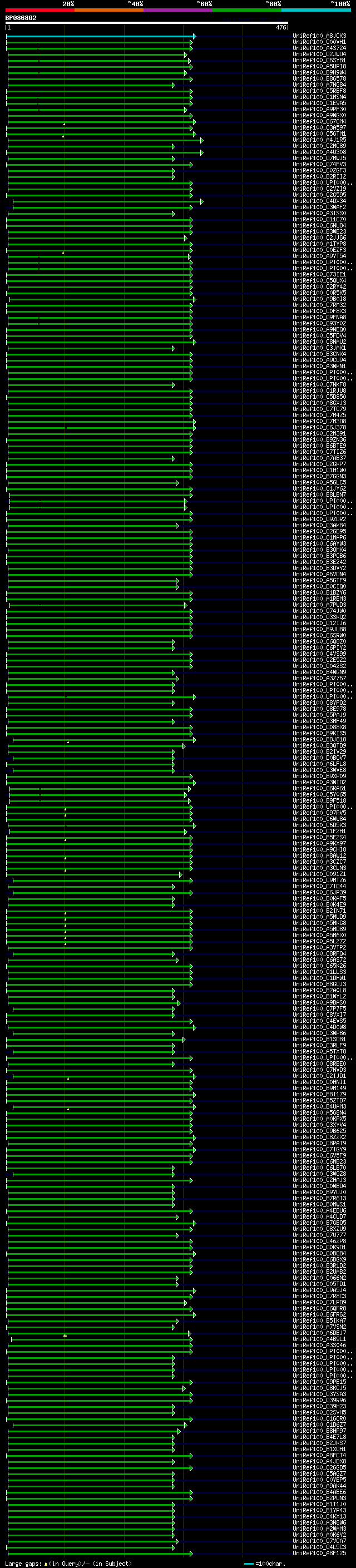356x1568 pixels.
Task: Open hit UniRef100_Q6SYB1
Action: pos(319,61)
